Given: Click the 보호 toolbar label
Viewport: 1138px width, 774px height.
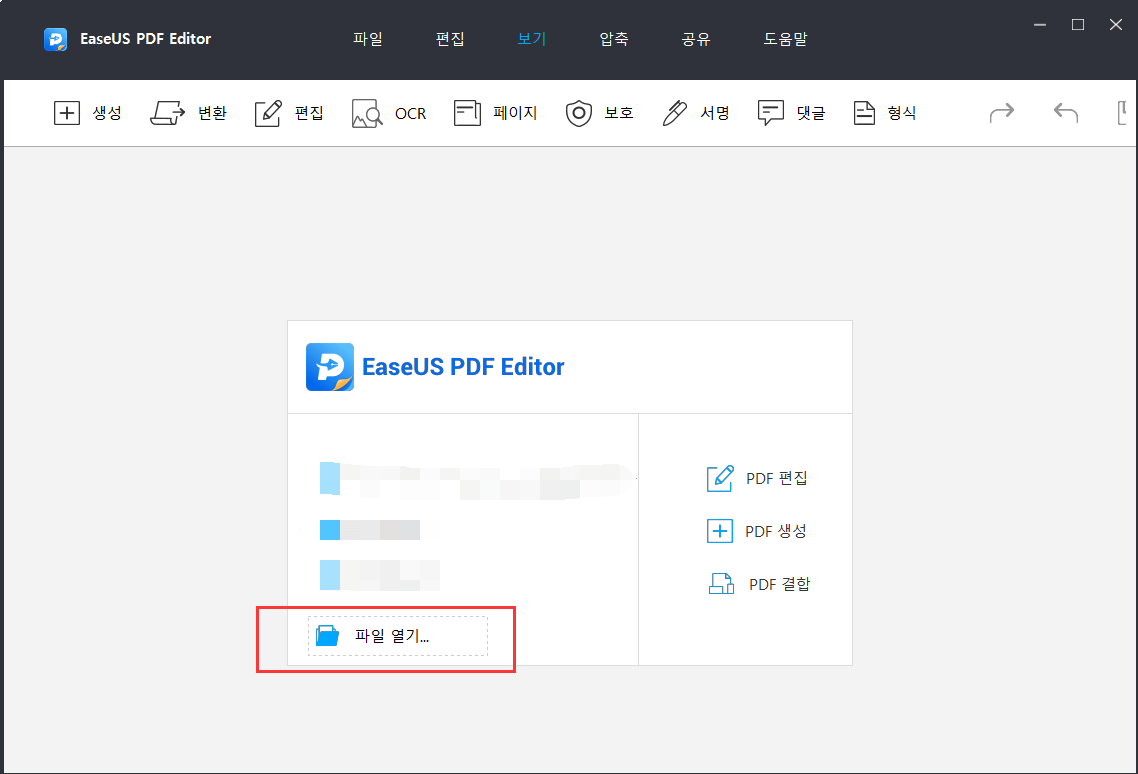Looking at the screenshot, I should coord(619,113).
